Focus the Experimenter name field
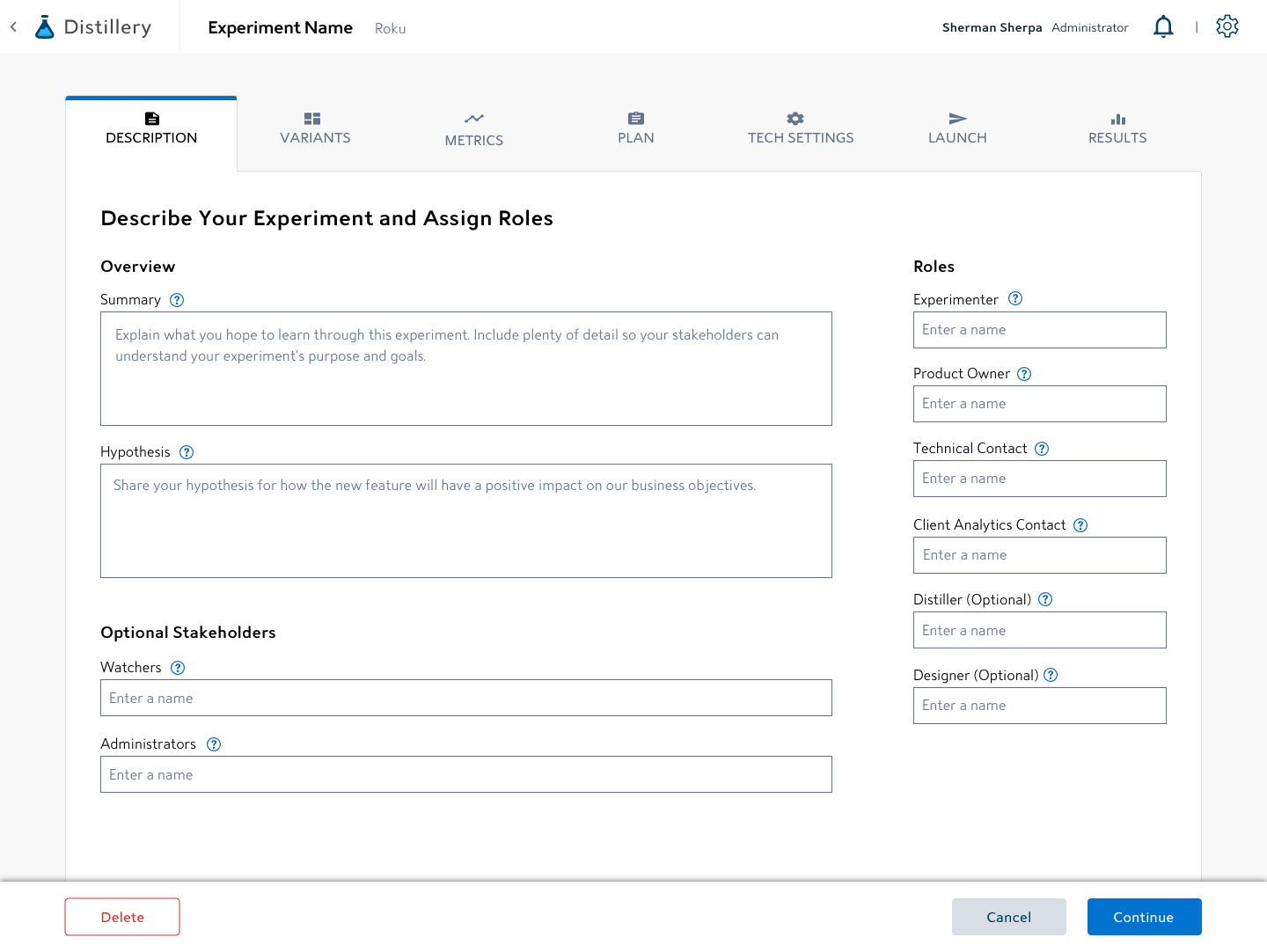The height and width of the screenshot is (952, 1267). [1040, 330]
